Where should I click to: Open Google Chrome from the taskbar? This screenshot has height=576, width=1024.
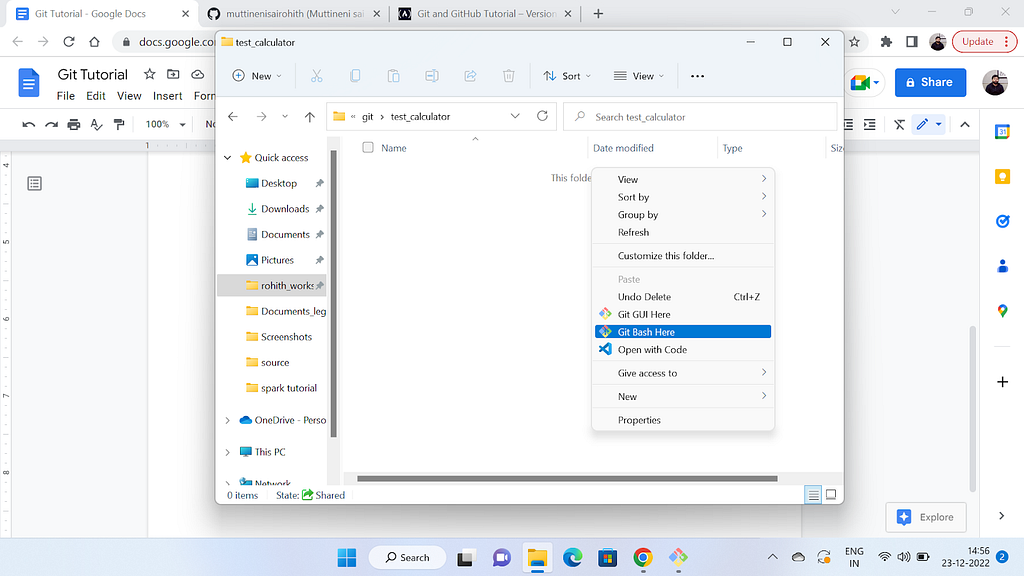pos(643,557)
